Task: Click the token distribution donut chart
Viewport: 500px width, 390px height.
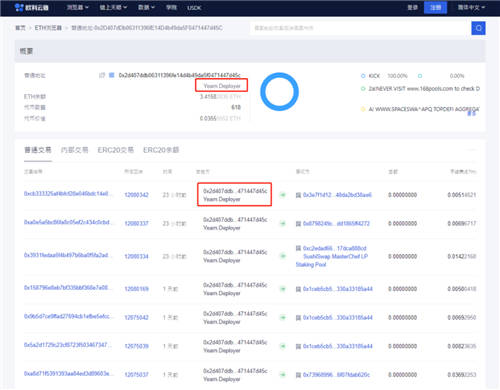Action: pyautogui.click(x=279, y=92)
